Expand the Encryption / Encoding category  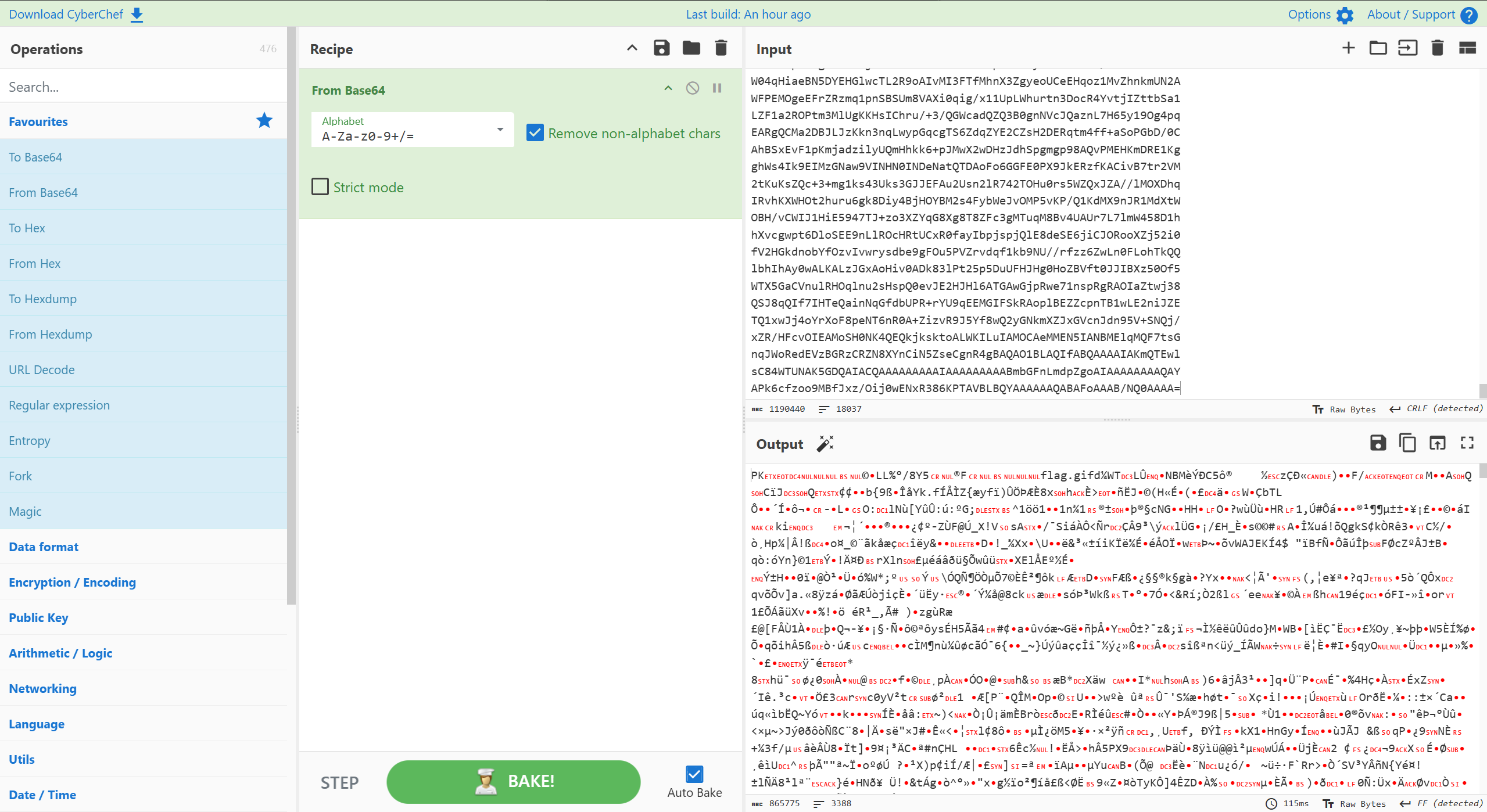(x=144, y=582)
